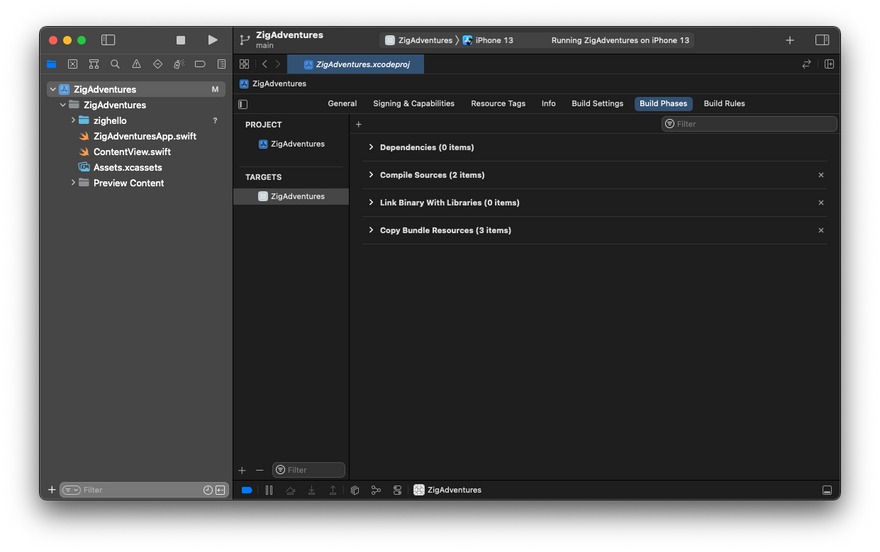The width and height of the screenshot is (880, 552).
Task: Open ContentView.swift file
Action: [131, 152]
